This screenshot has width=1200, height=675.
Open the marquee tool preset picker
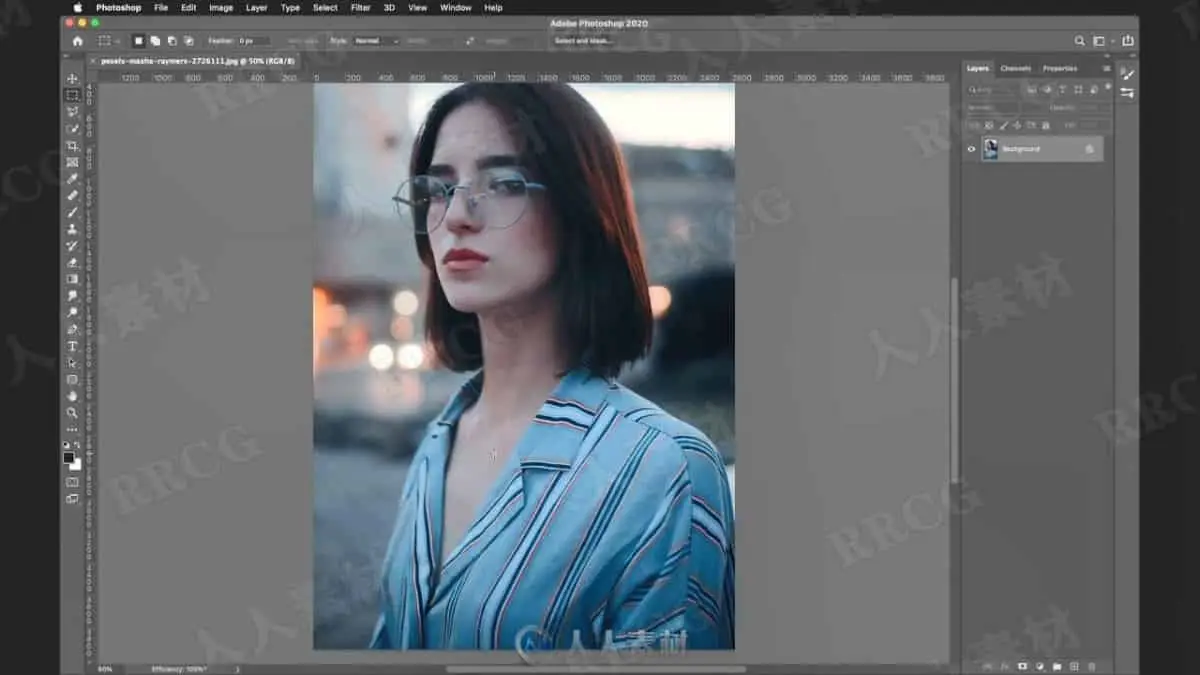[x=108, y=41]
